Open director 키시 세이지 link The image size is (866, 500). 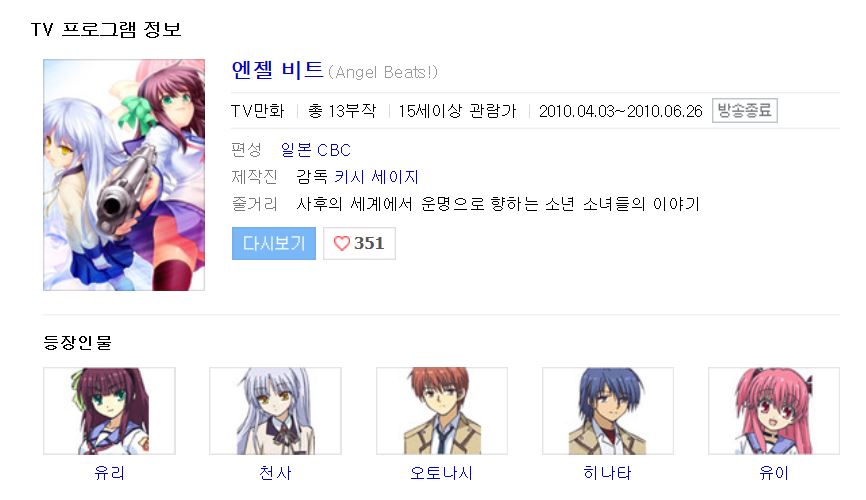coord(376,177)
